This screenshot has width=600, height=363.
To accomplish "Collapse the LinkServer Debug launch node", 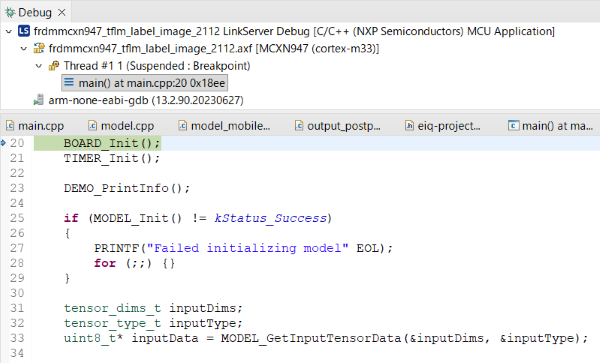I will click(x=9, y=31).
